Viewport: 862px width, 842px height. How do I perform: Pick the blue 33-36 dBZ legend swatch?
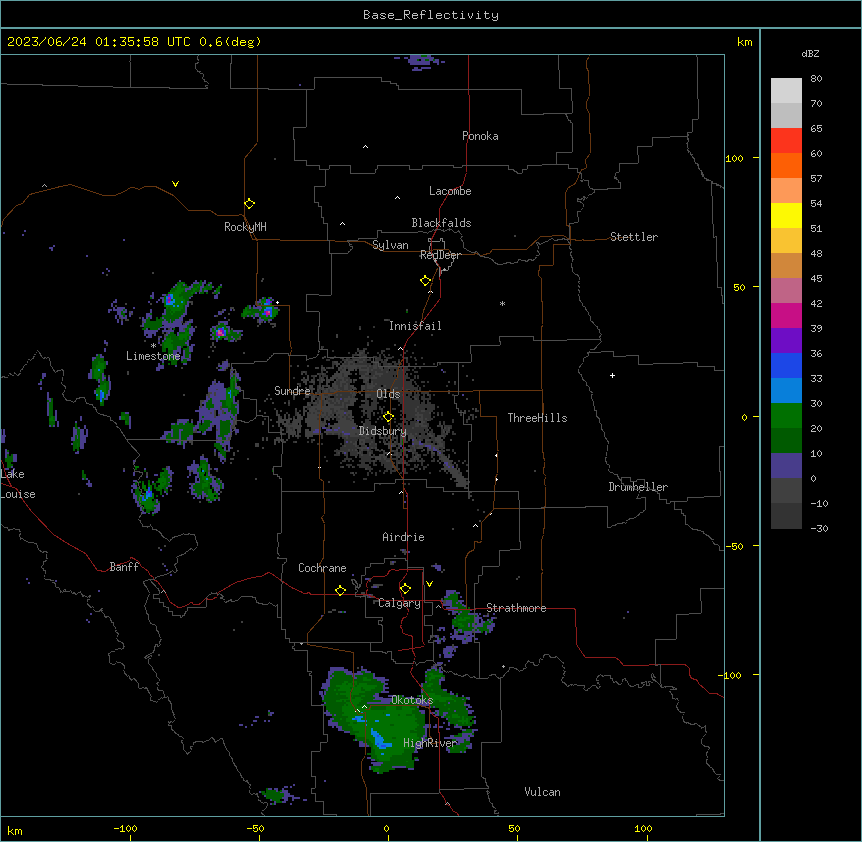pos(786,365)
